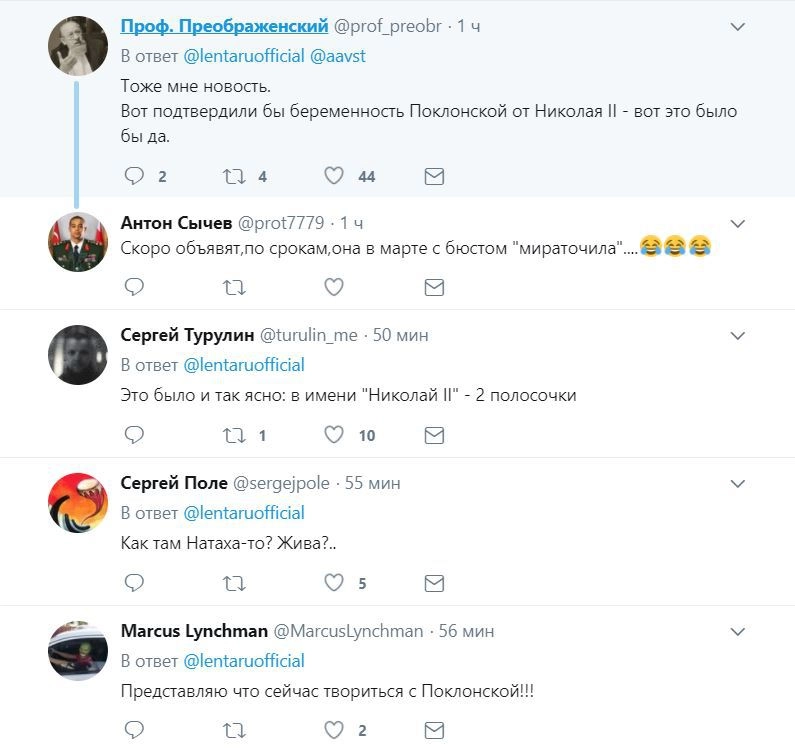The height and width of the screenshot is (751, 795).
Task: Reply to Проф. Преображенский's tweet
Action: [134, 176]
